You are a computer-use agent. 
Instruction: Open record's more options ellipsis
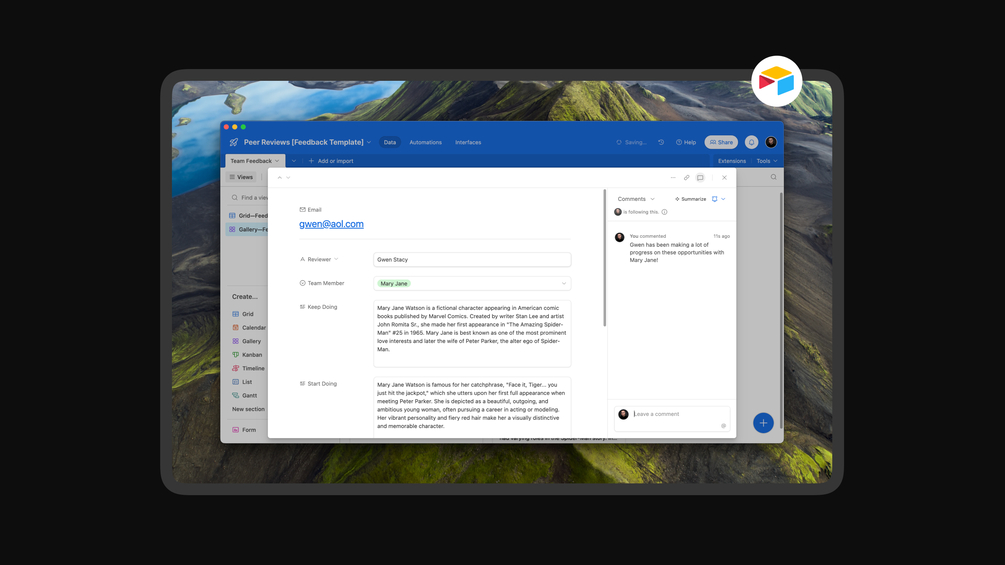(x=673, y=177)
